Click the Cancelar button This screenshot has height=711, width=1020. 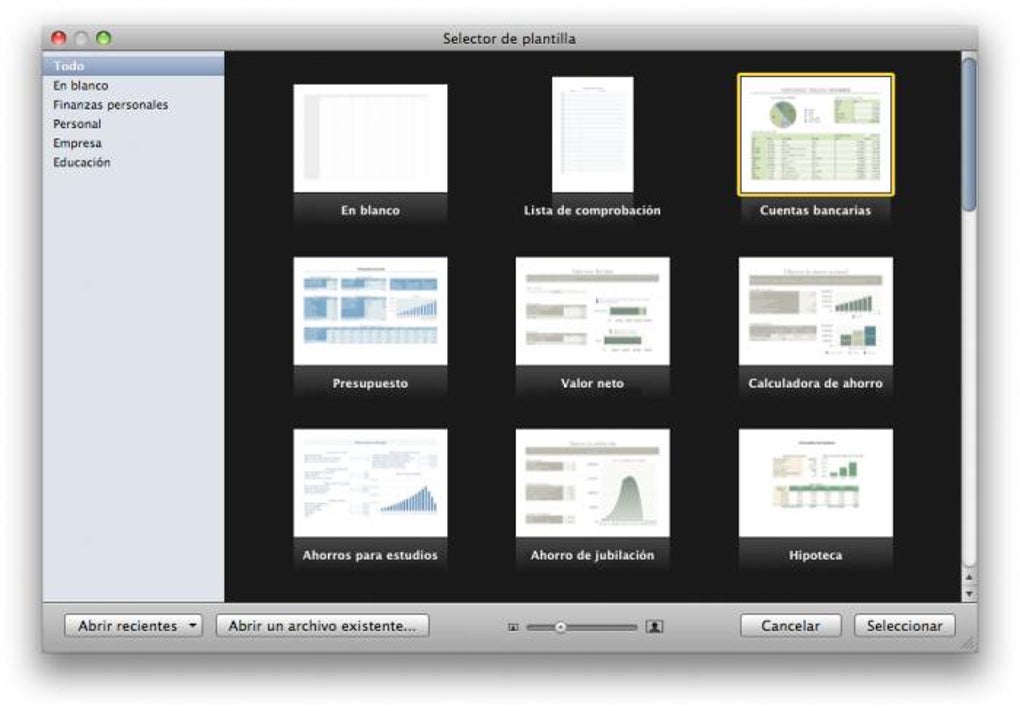(790, 626)
